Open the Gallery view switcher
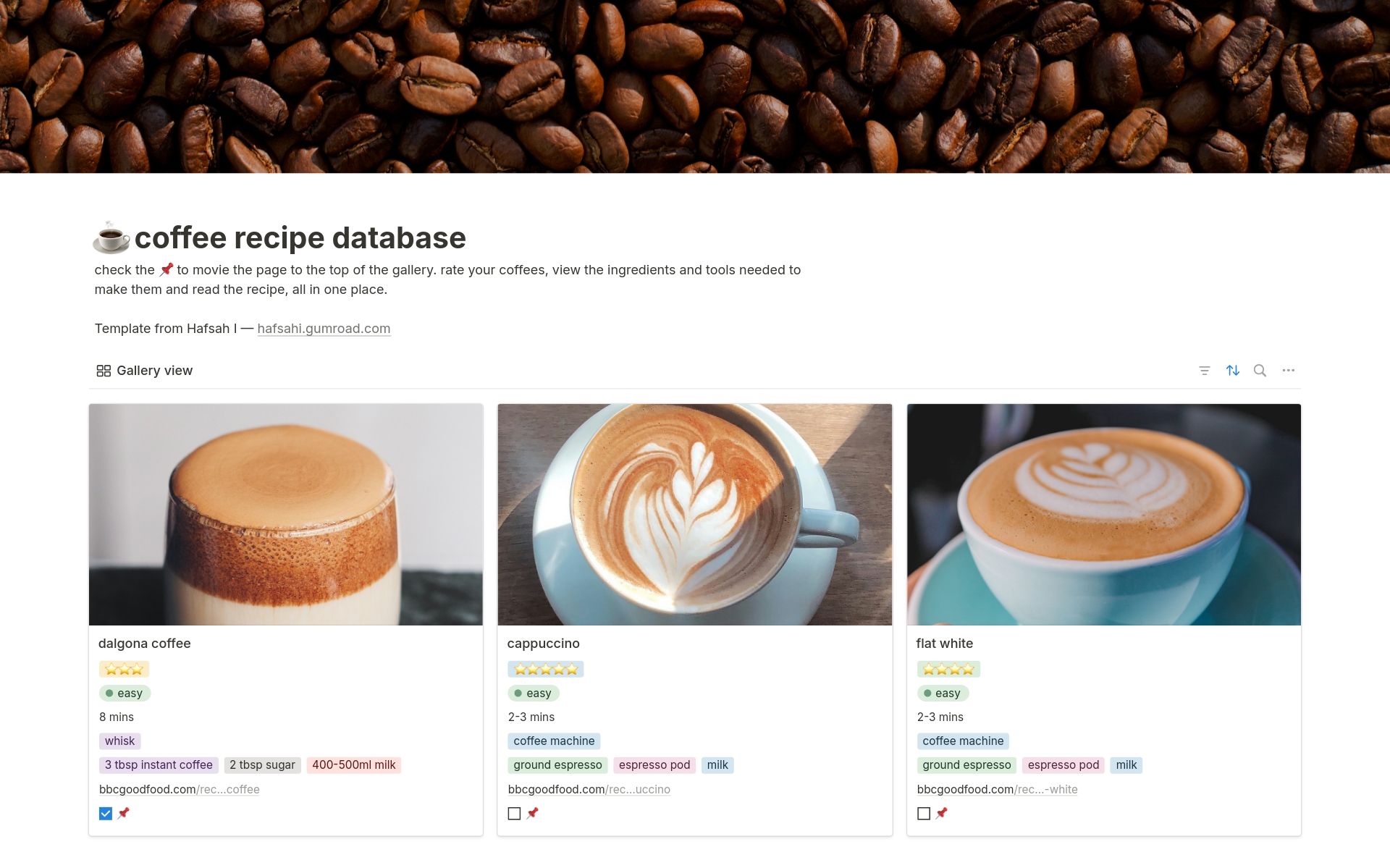The height and width of the screenshot is (868, 1390). [154, 370]
